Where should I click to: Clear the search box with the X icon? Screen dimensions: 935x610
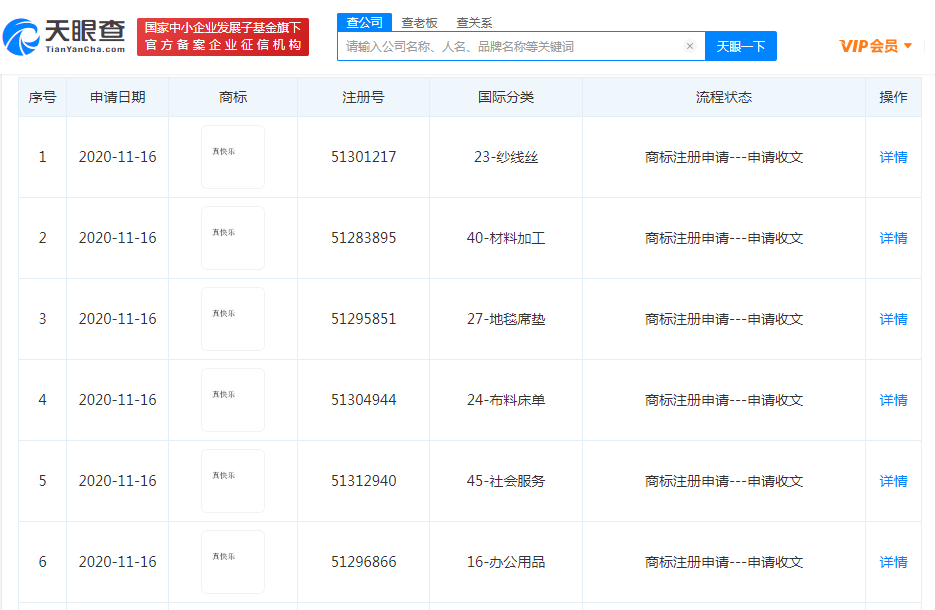[x=689, y=46]
